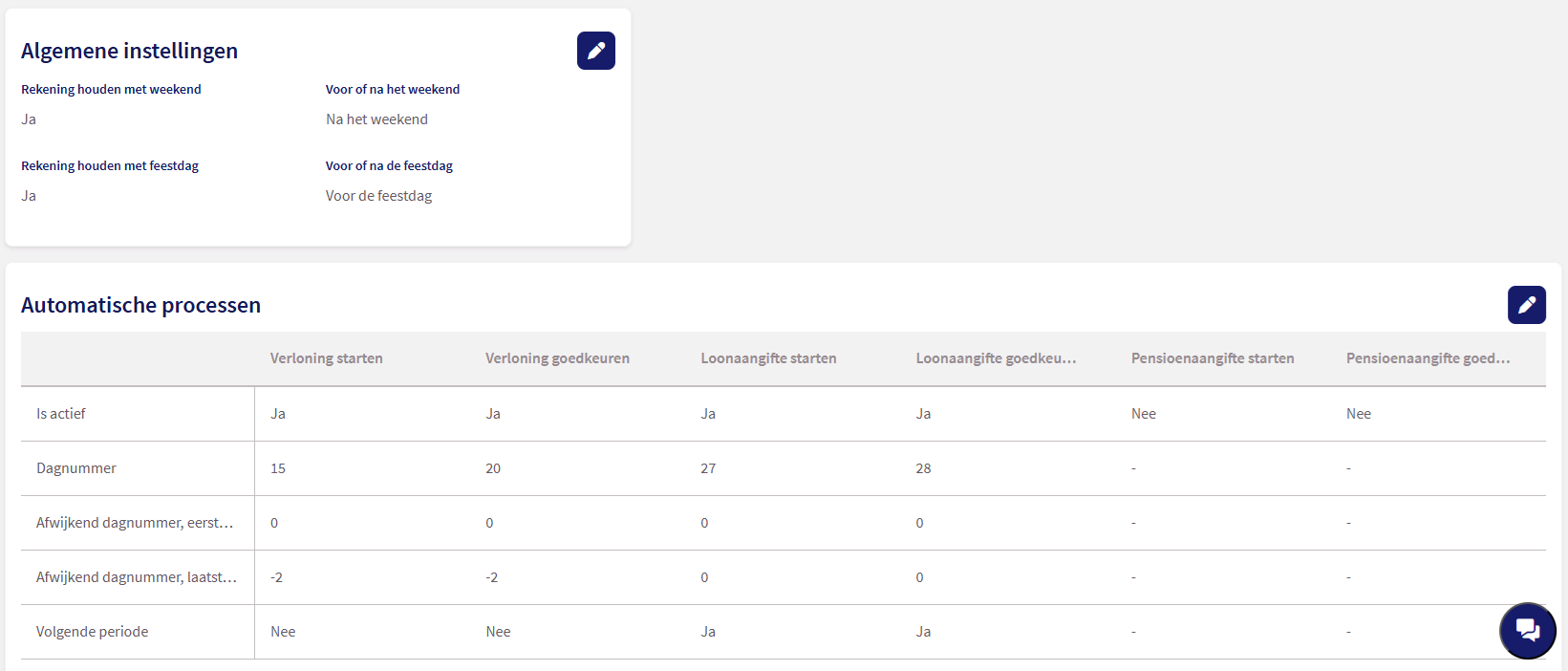Select the Loonaangifte starten column header

click(768, 358)
